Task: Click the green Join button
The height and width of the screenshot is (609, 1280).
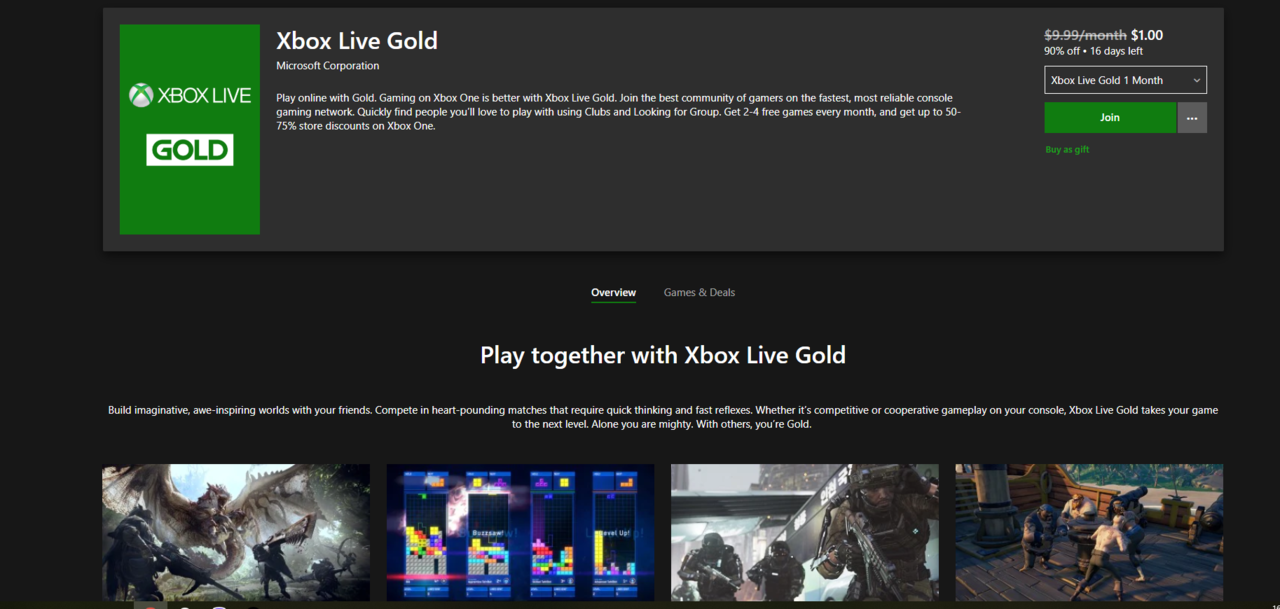Action: [x=1110, y=117]
